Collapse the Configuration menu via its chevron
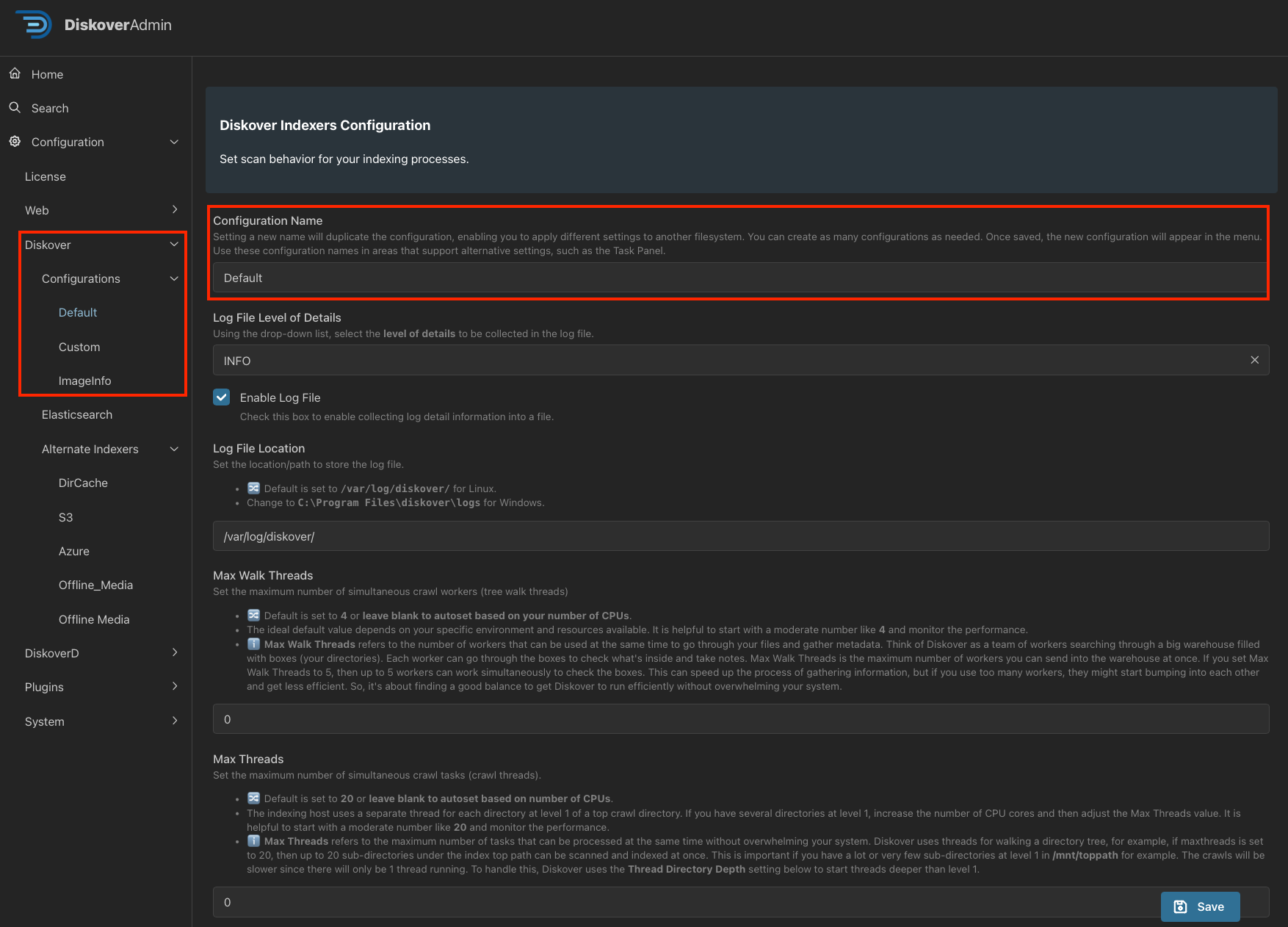The height and width of the screenshot is (927, 1288). point(174,141)
